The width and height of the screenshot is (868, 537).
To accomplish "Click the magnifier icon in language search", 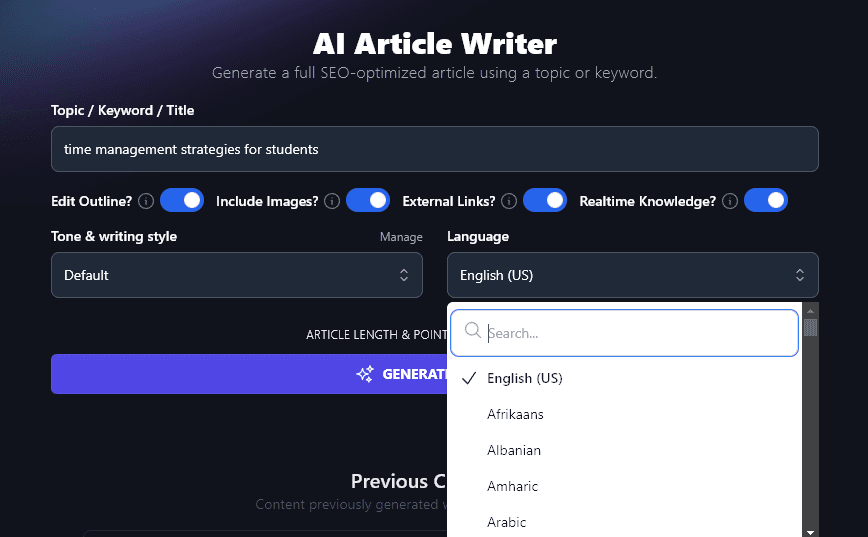I will (x=473, y=332).
